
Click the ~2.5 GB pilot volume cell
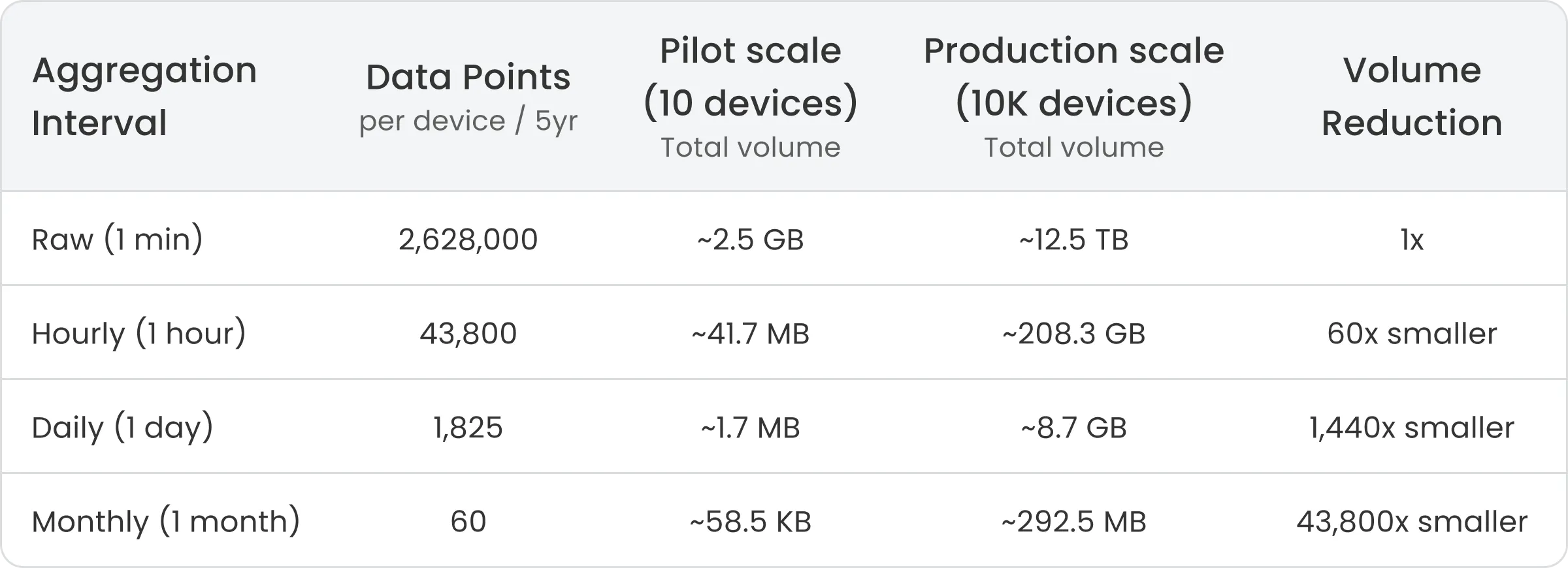[750, 240]
